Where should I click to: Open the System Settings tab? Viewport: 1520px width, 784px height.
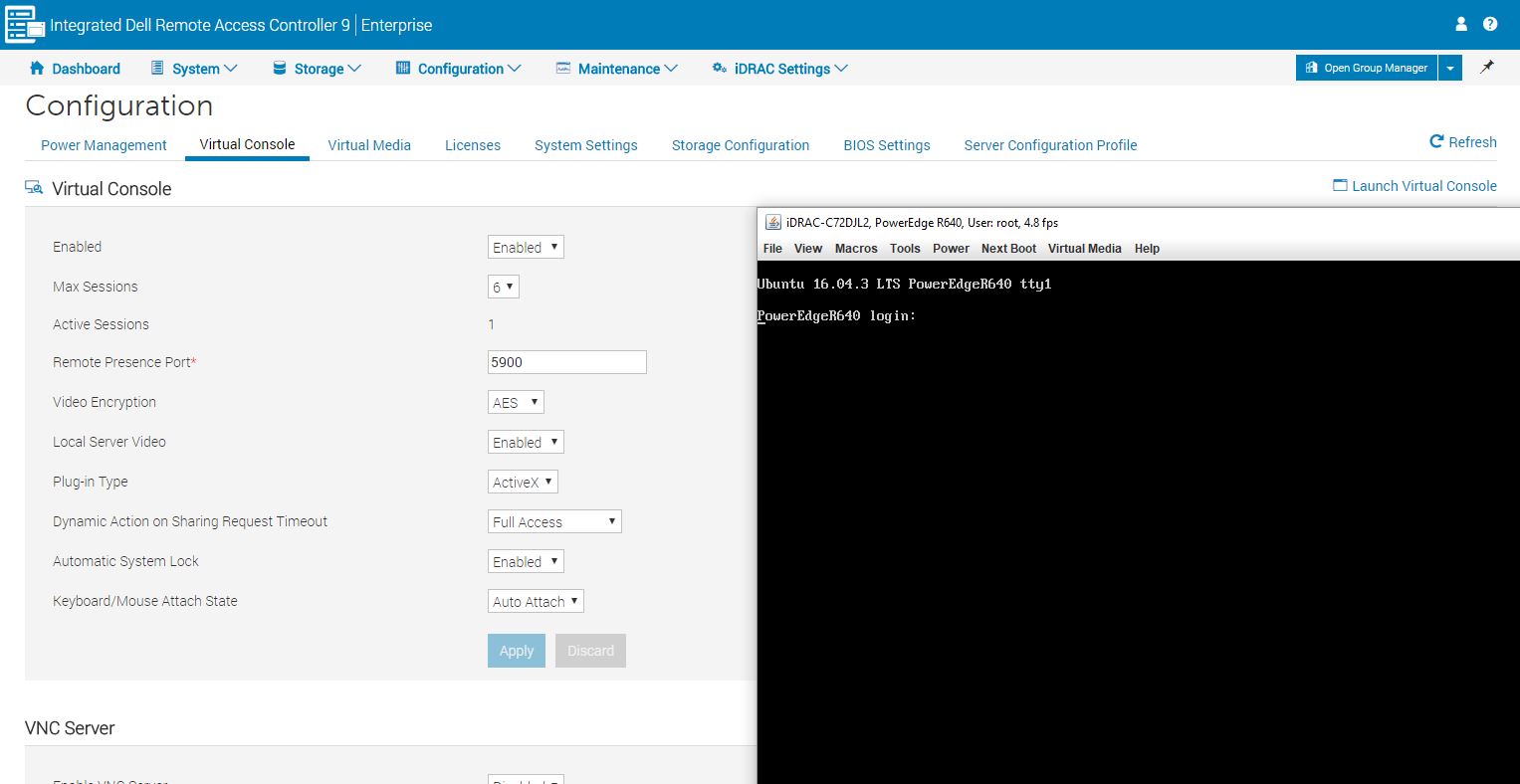(586, 145)
